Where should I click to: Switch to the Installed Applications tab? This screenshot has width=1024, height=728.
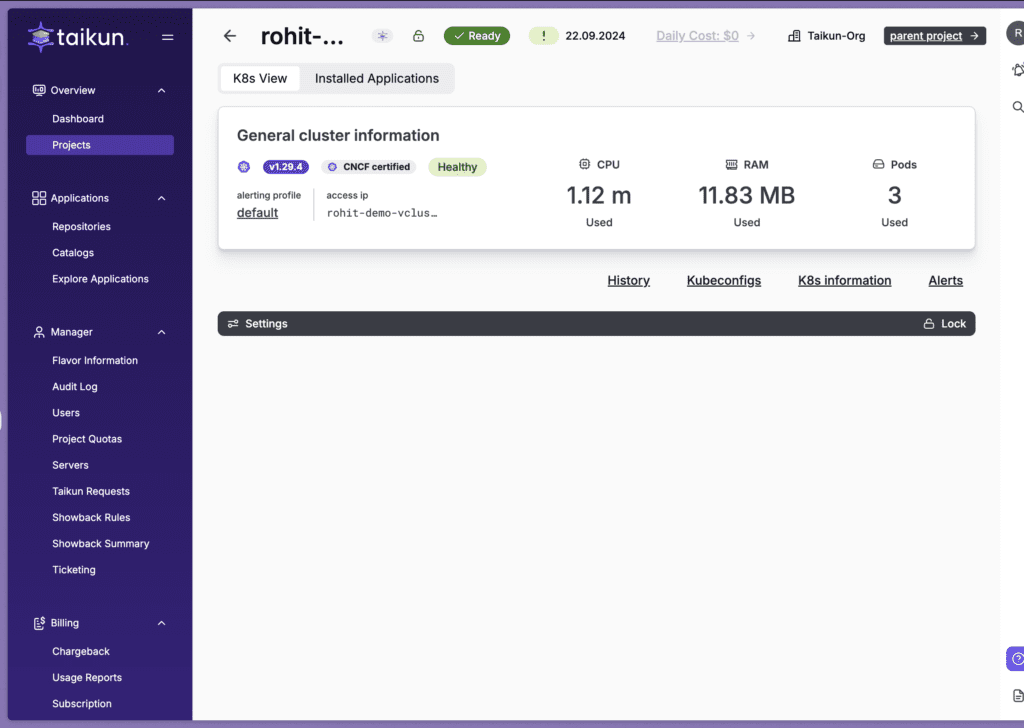pos(376,78)
